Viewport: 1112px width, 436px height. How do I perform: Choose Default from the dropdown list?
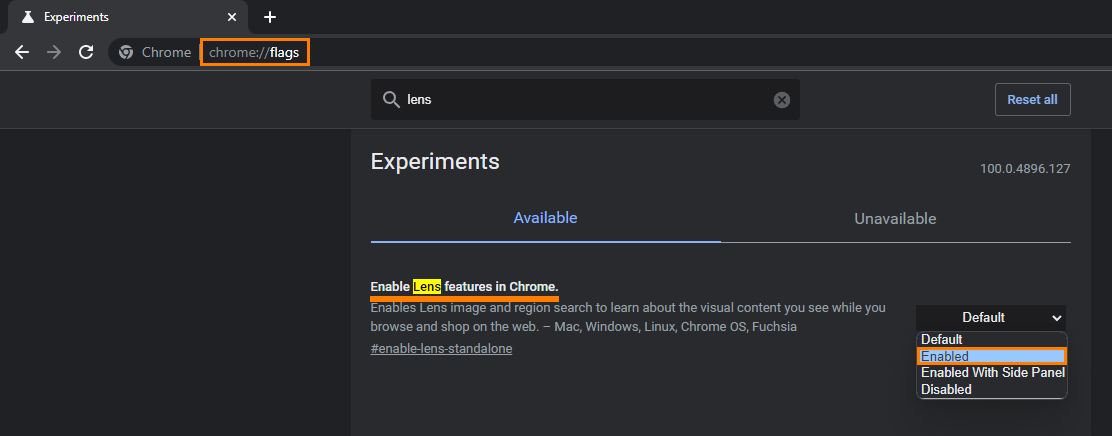tap(991, 340)
